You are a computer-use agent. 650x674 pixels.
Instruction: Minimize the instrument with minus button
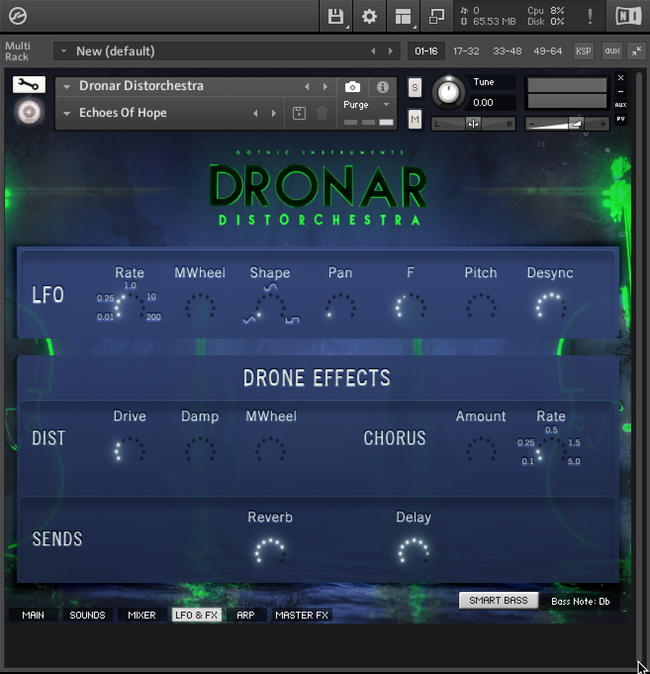point(620,91)
